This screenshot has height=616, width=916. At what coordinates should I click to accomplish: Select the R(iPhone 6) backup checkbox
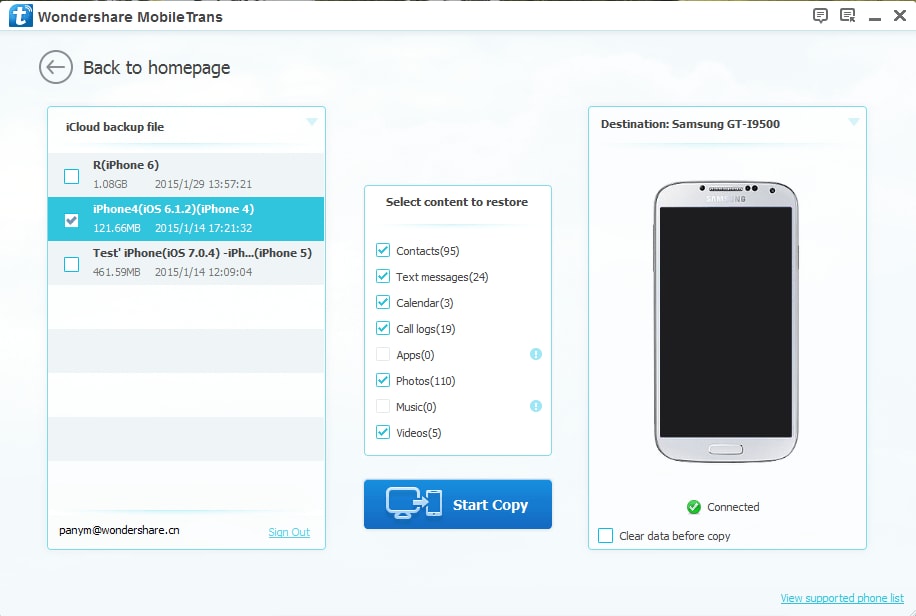pyautogui.click(x=71, y=175)
